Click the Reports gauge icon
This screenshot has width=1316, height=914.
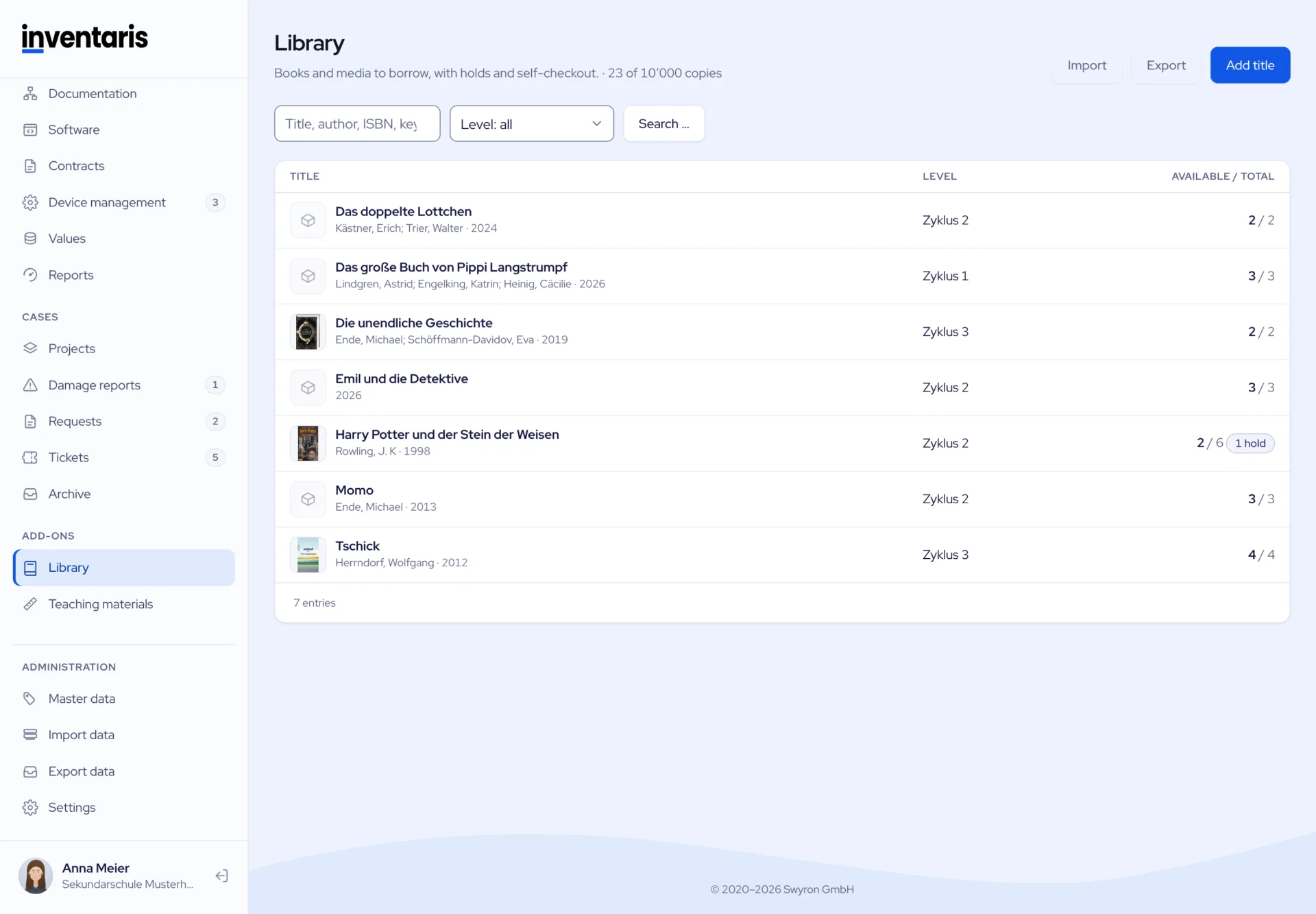point(30,275)
